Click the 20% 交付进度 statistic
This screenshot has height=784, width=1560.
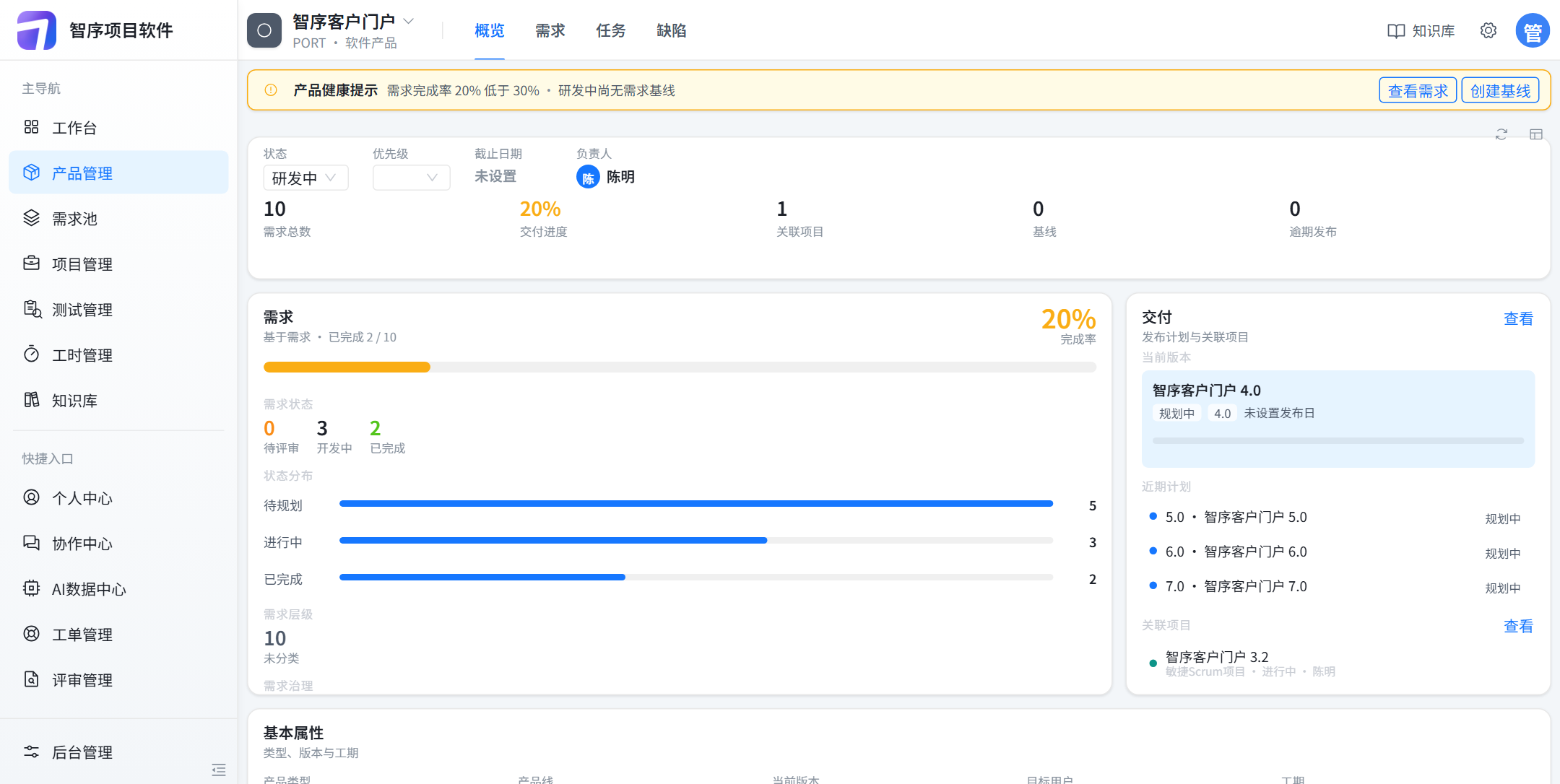544,218
